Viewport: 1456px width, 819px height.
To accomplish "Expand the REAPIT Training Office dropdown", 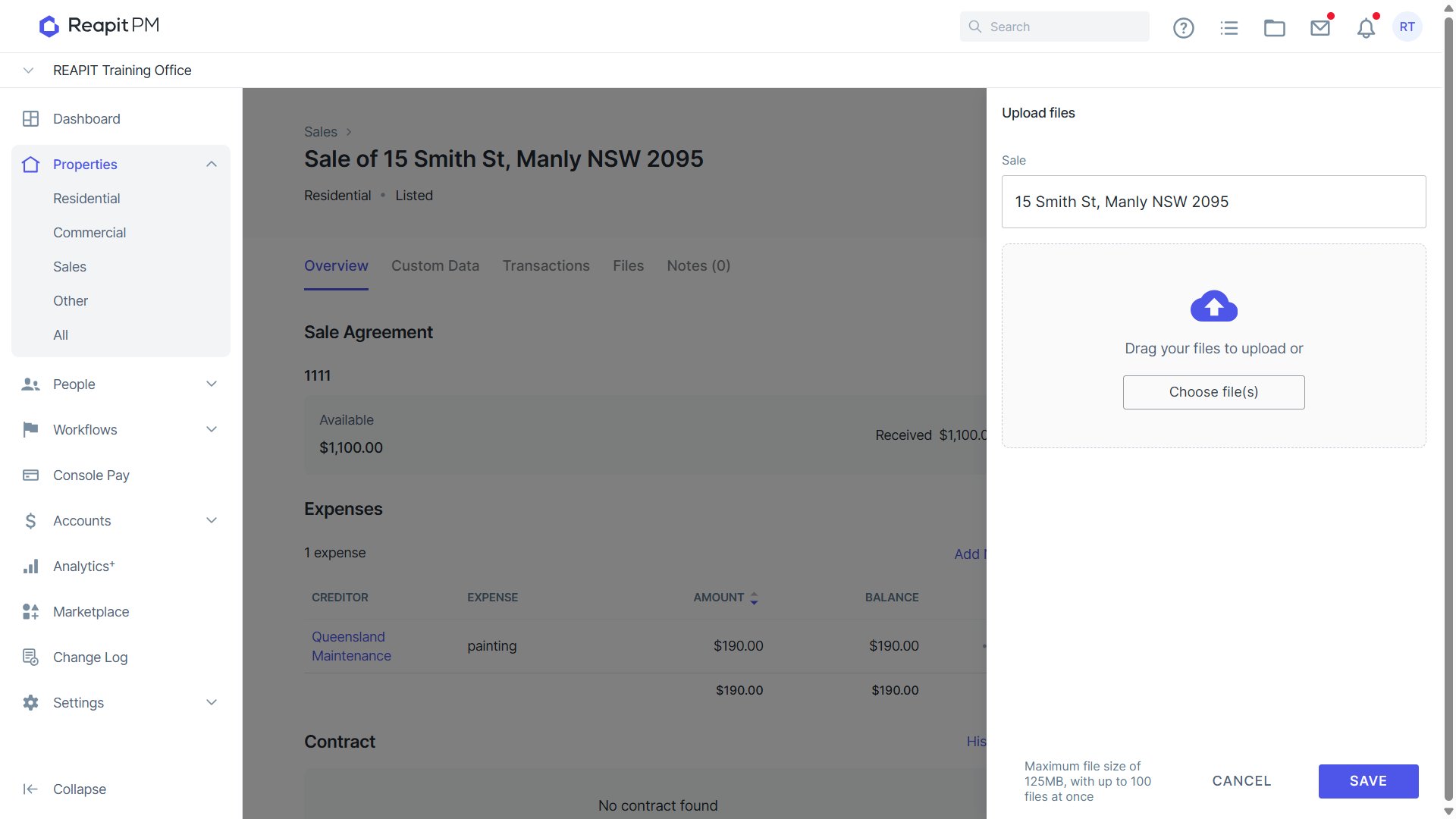I will [28, 71].
